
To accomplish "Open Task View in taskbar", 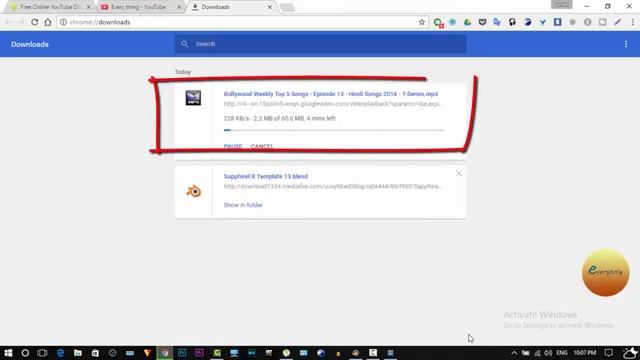I will click(x=42, y=353).
